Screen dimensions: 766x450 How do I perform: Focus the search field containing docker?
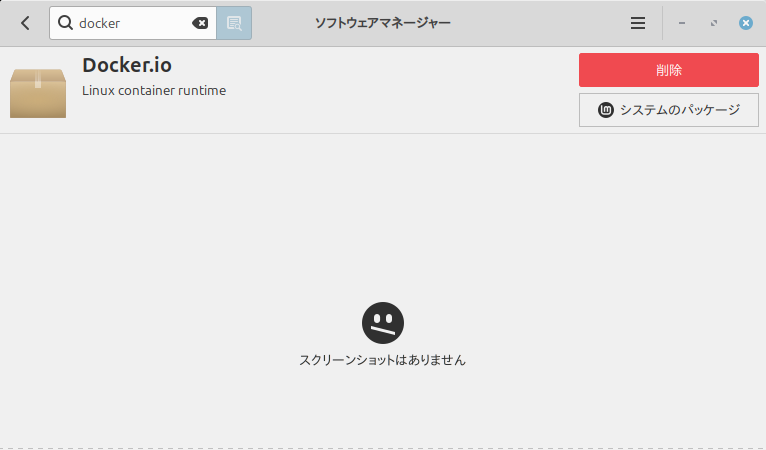(x=130, y=23)
